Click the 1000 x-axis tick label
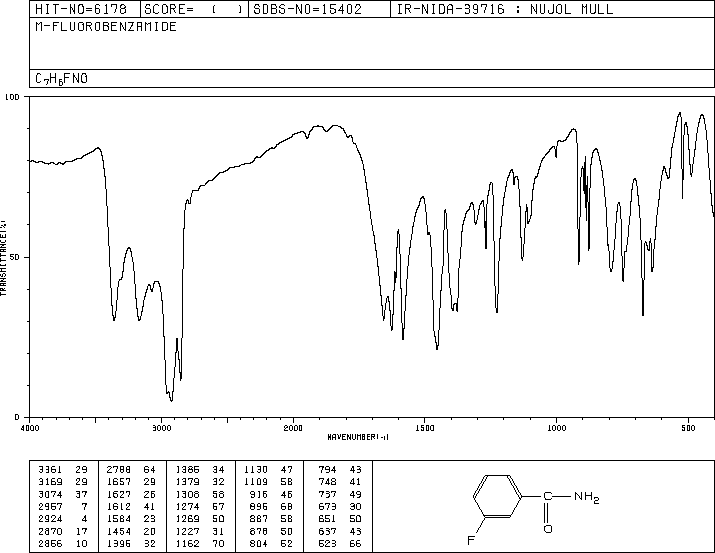 556,428
